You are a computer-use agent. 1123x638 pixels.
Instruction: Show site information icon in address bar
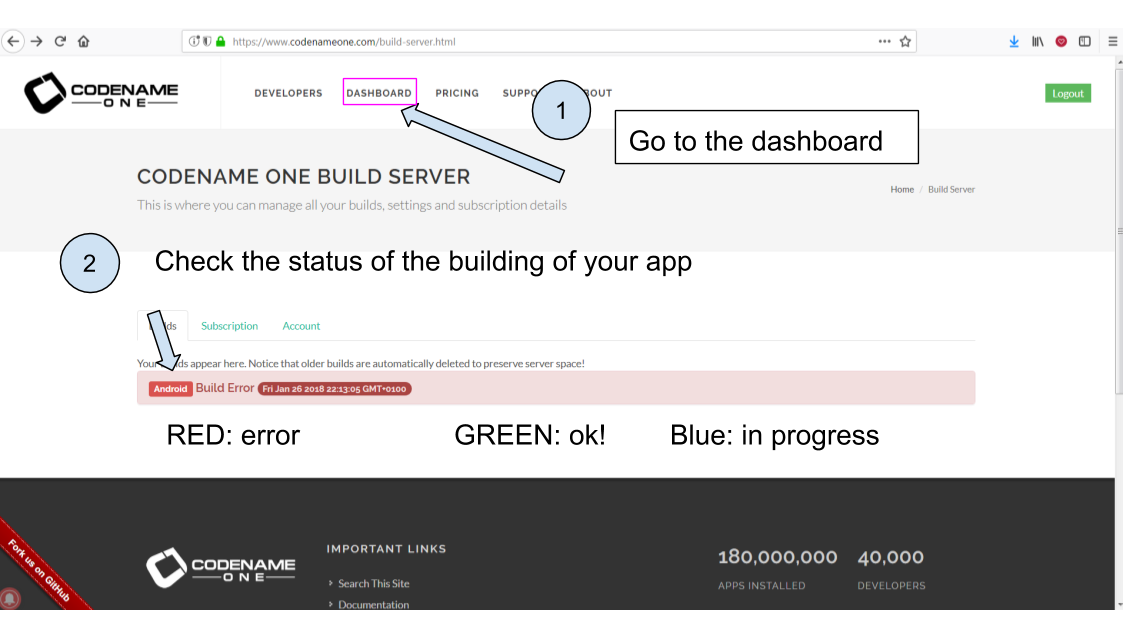193,42
